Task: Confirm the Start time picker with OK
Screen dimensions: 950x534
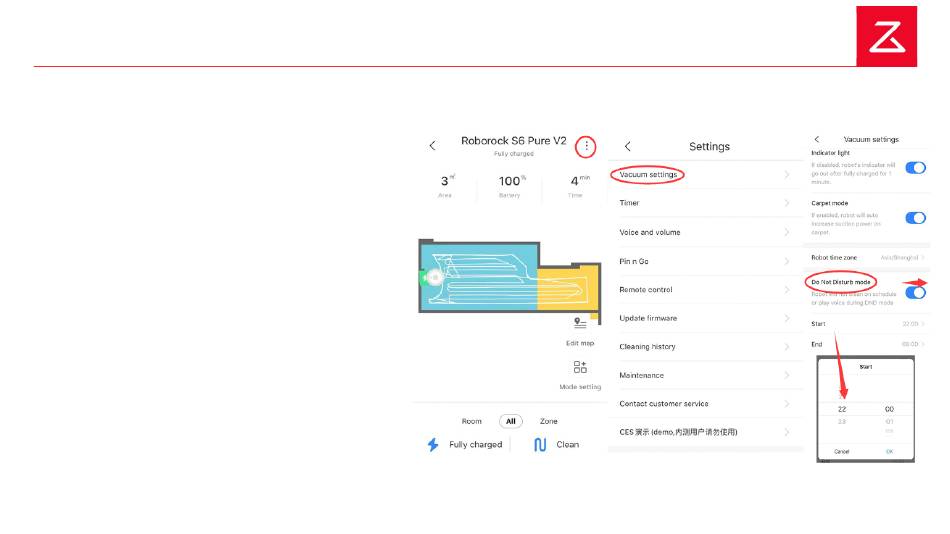Action: click(x=889, y=452)
